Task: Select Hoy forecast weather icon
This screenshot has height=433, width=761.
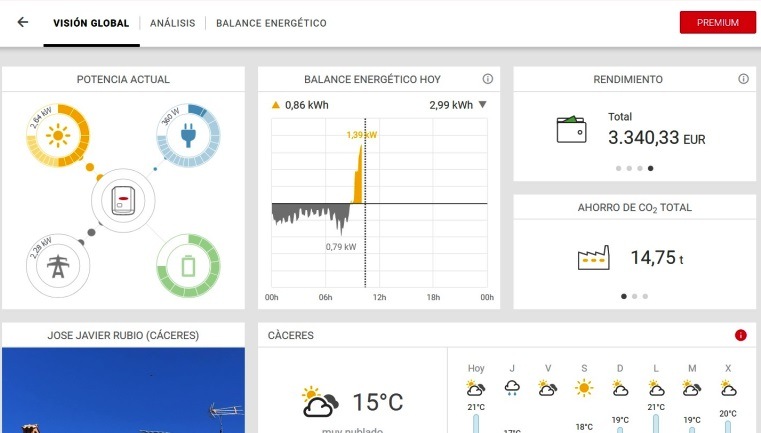Action: click(476, 388)
